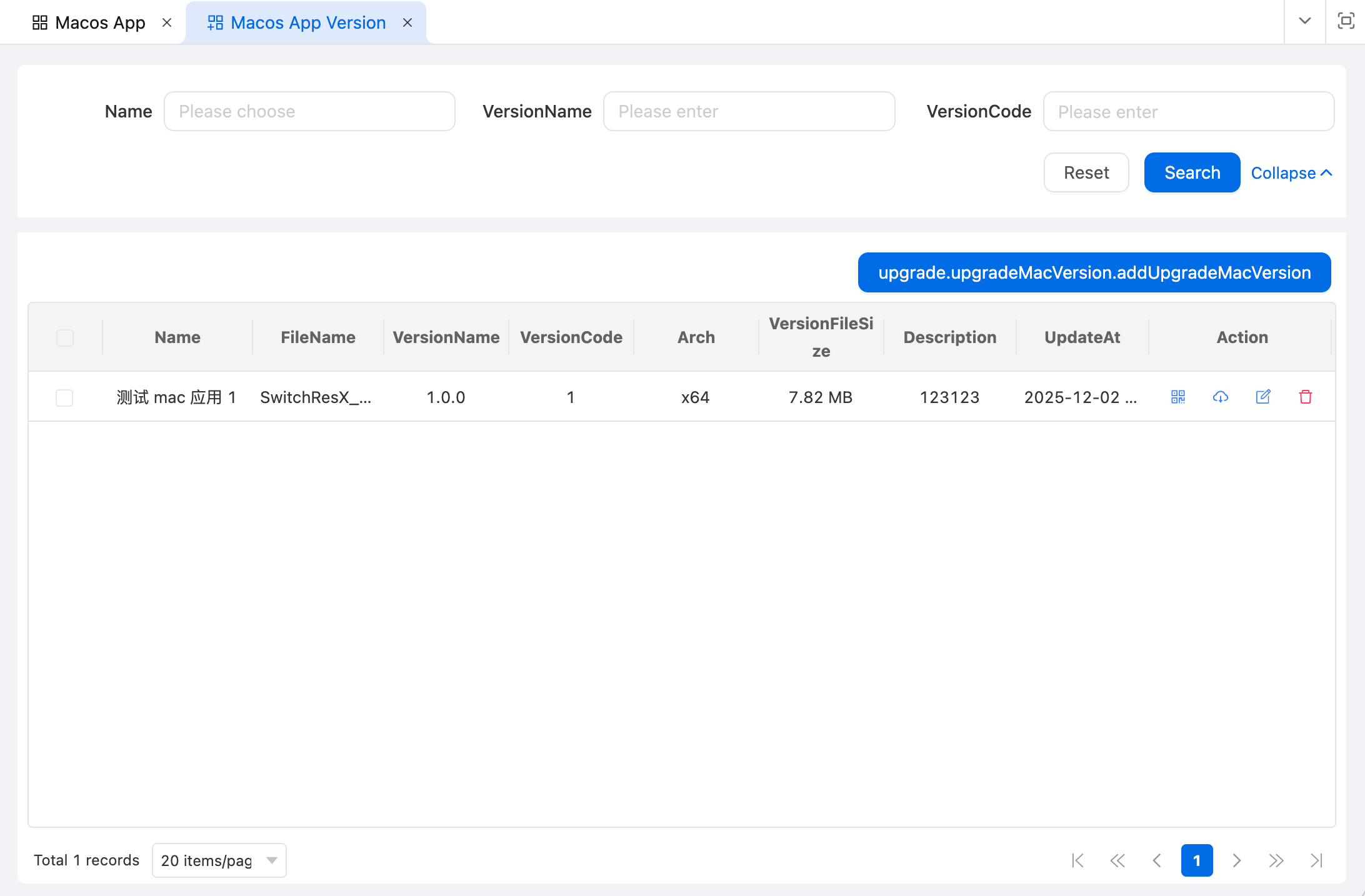Toggle the select-all header checkbox
This screenshot has height=896, width=1365.
tap(65, 337)
